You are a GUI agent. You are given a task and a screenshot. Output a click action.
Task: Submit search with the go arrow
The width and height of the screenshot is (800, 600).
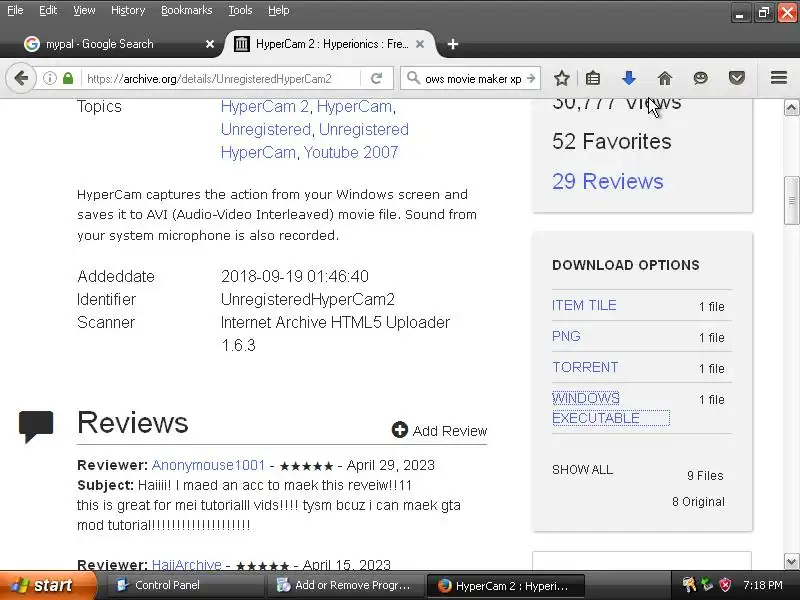(x=531, y=79)
